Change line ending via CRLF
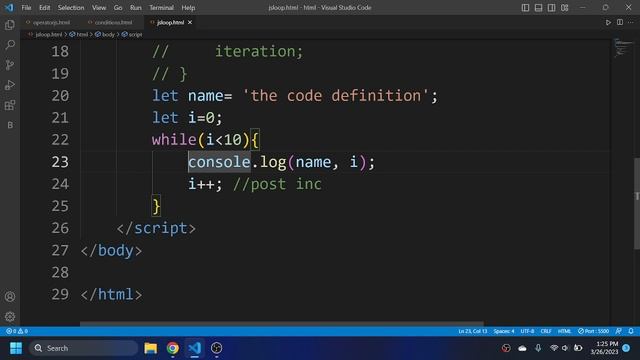 tap(546, 331)
